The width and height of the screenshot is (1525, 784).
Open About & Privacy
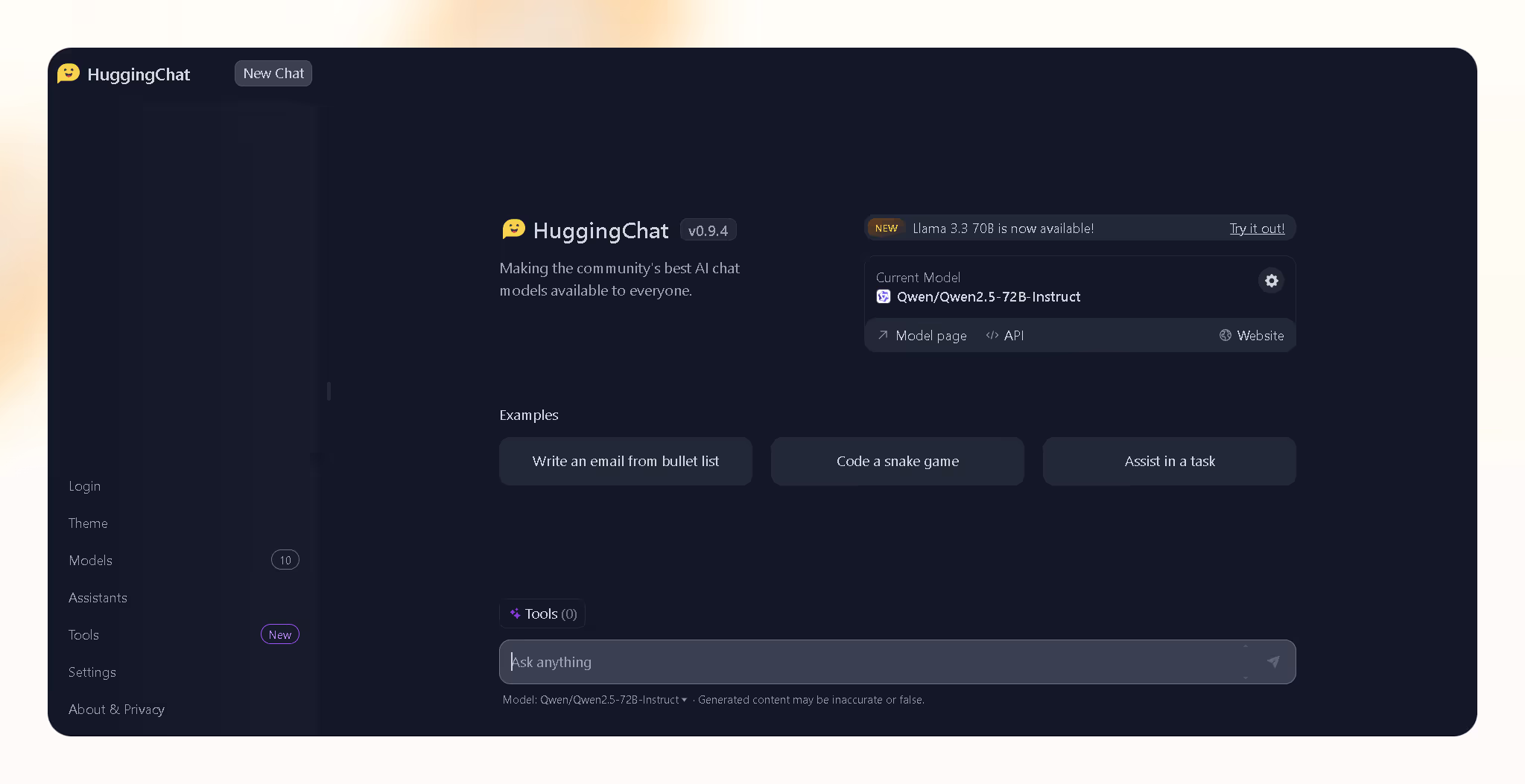[116, 710]
